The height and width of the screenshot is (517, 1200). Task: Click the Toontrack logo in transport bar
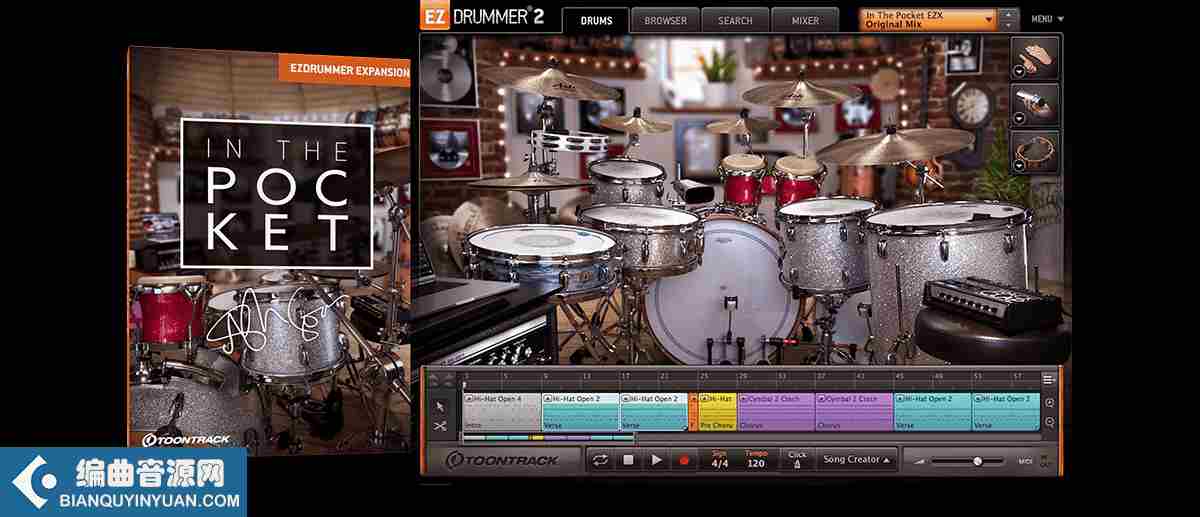coord(503,460)
